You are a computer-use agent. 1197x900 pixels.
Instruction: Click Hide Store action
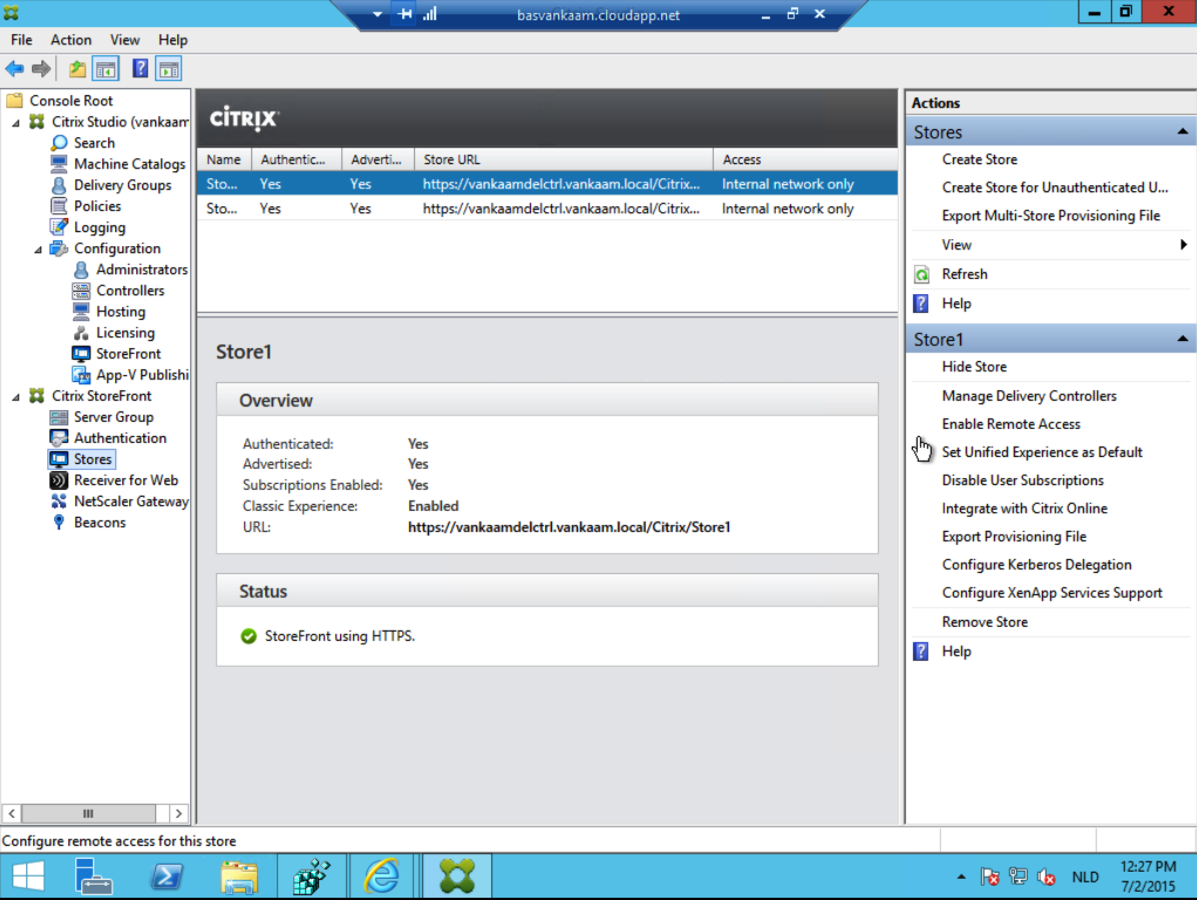coord(974,367)
